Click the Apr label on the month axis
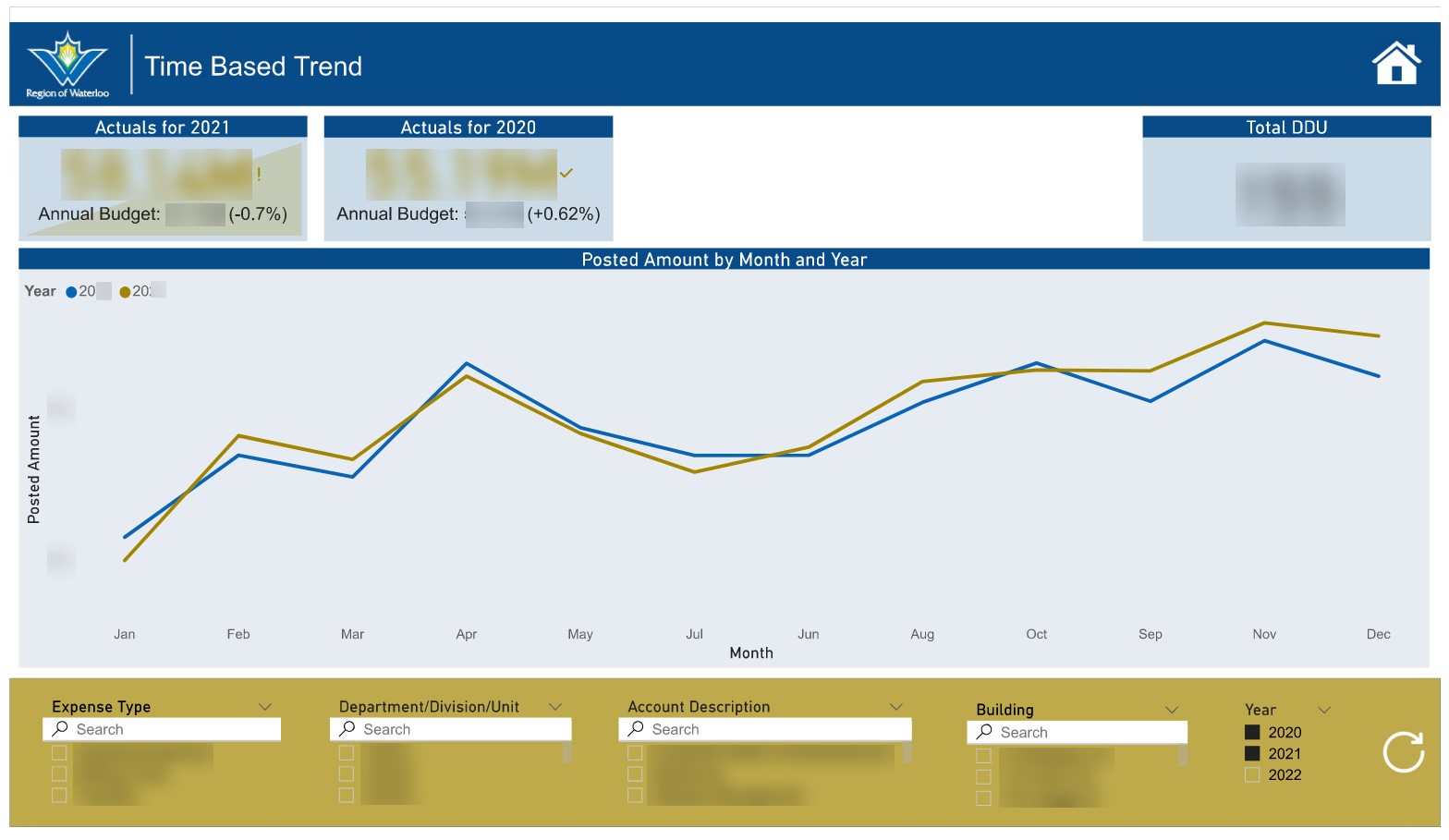This screenshot has height=840, width=1449. [467, 634]
